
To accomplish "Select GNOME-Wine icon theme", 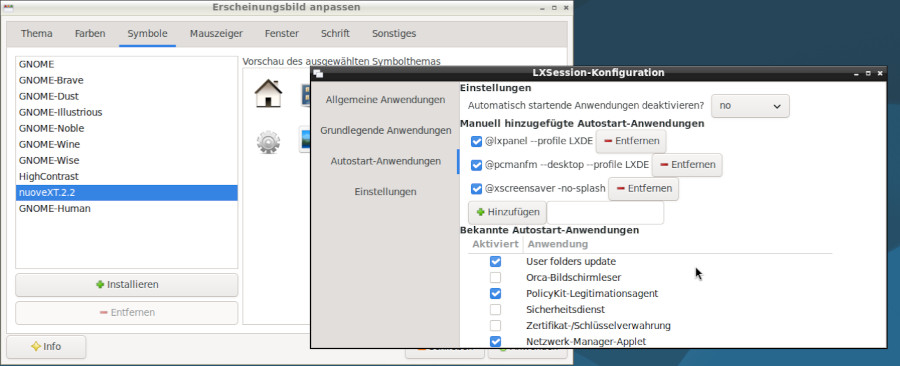I will [127, 145].
